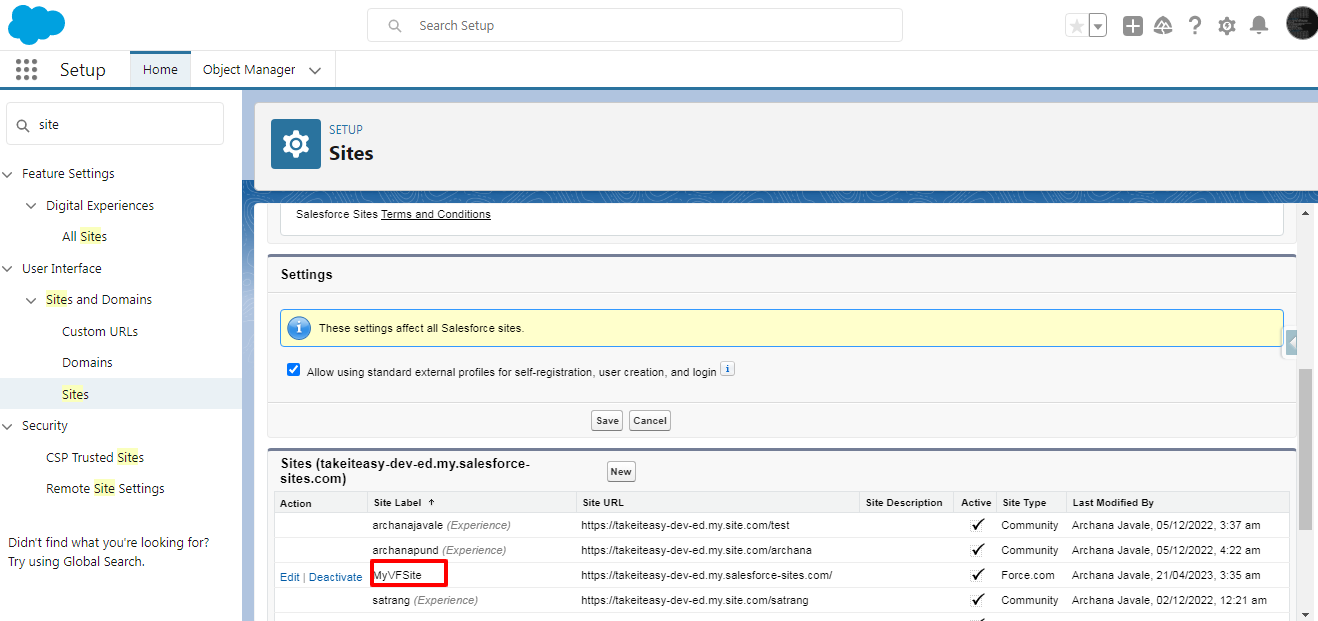Open the satrang site label
Viewport: 1318px width, 621px height.
pyautogui.click(x=391, y=600)
